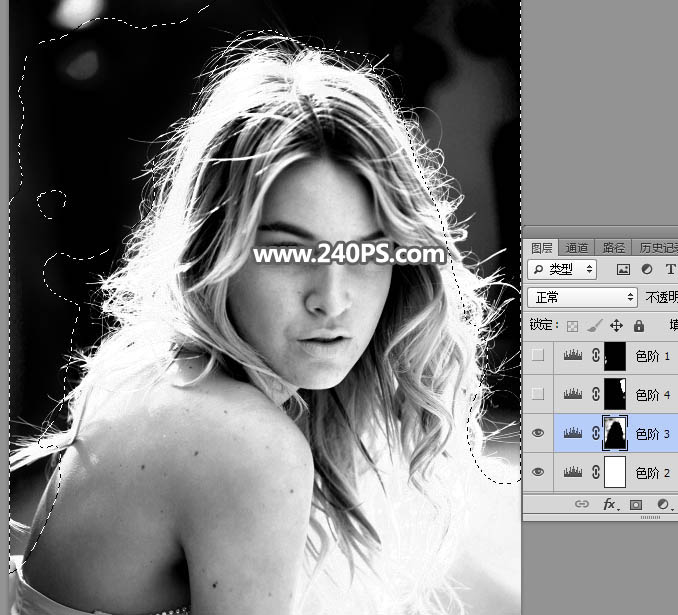Filter layers by type (T) icon
Viewport: 678px width, 615px height.
click(x=670, y=269)
